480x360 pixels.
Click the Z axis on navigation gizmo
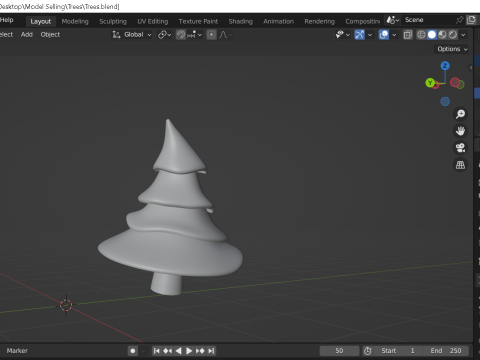pos(445,66)
